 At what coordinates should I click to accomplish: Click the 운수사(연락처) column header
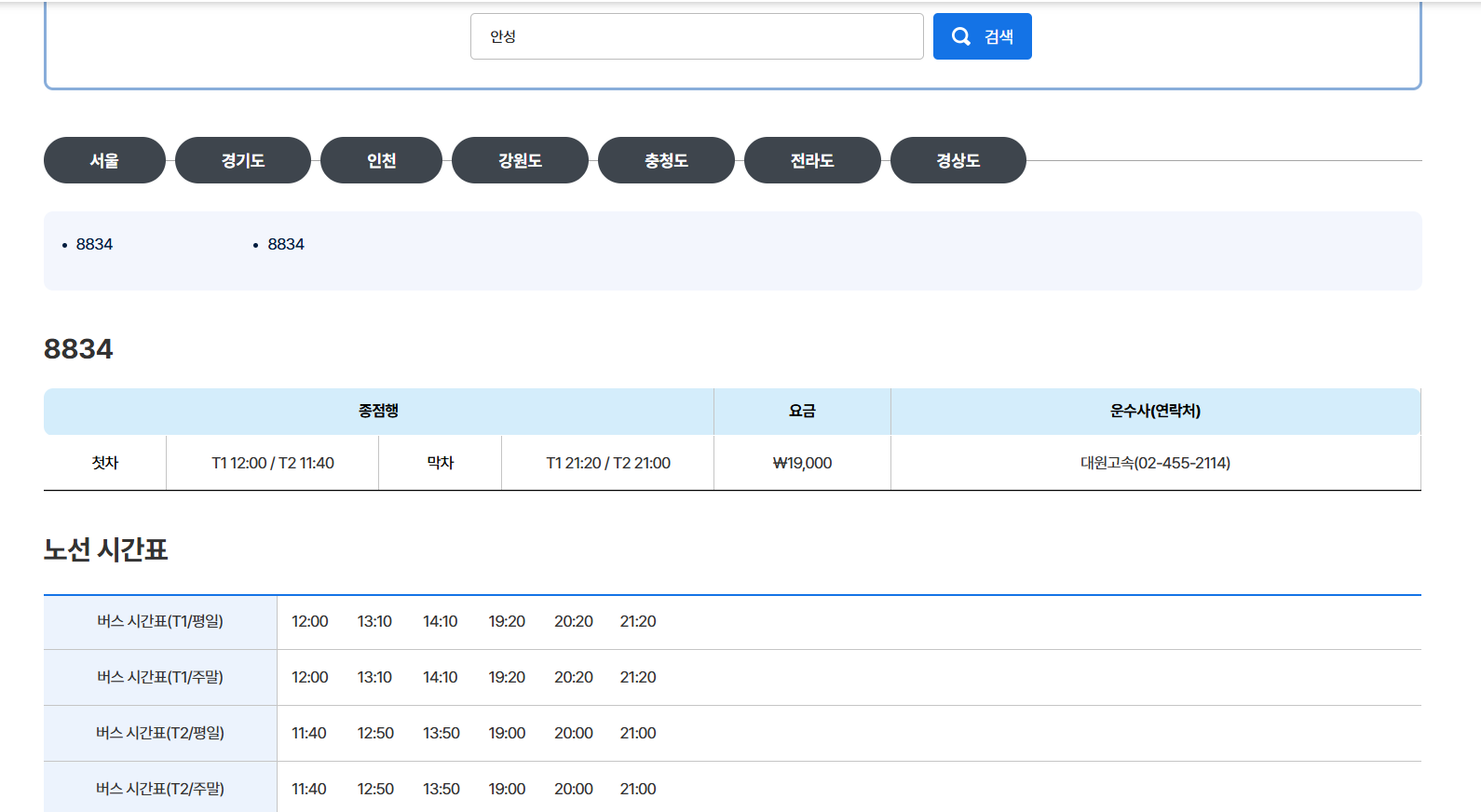[x=1156, y=411]
